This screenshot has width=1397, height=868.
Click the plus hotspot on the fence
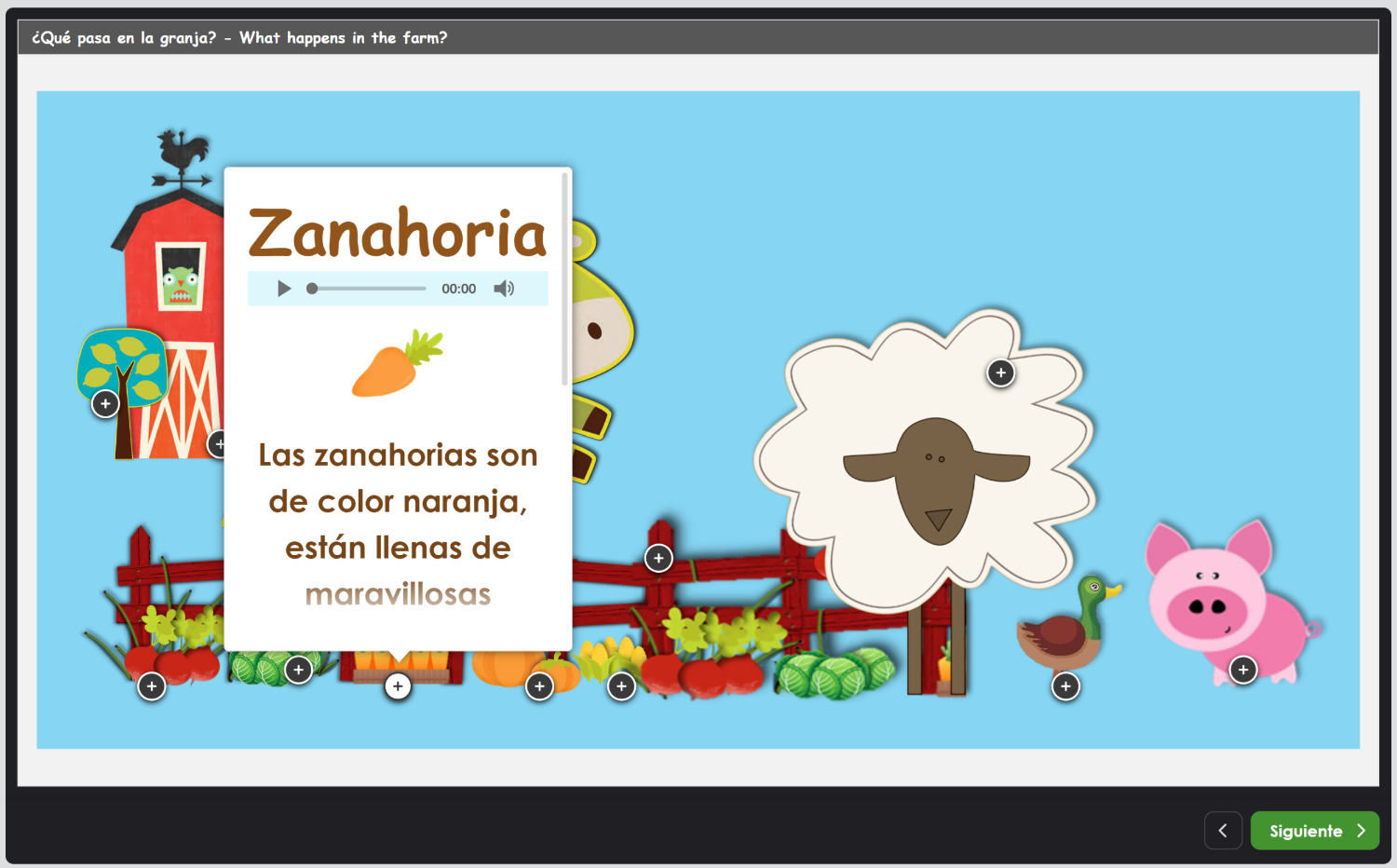point(658,558)
